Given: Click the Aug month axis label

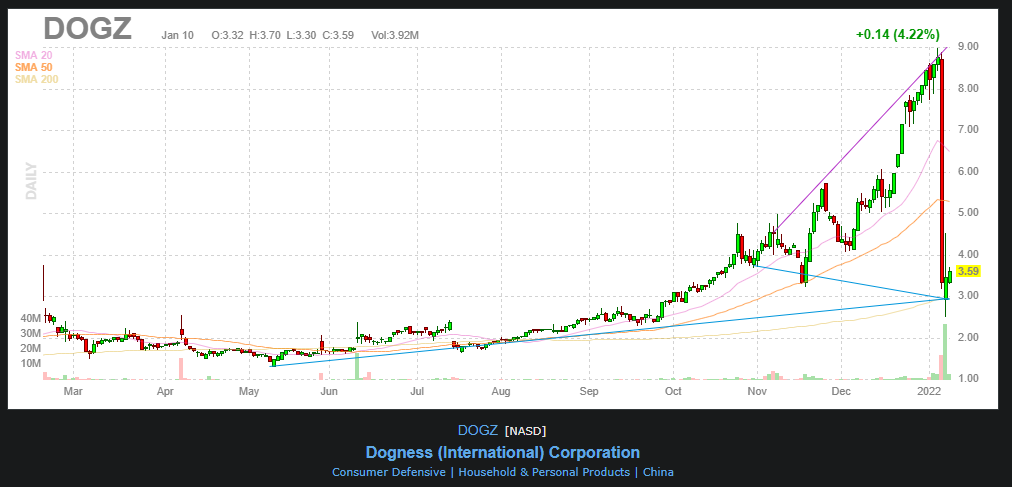Looking at the screenshot, I should click(501, 391).
